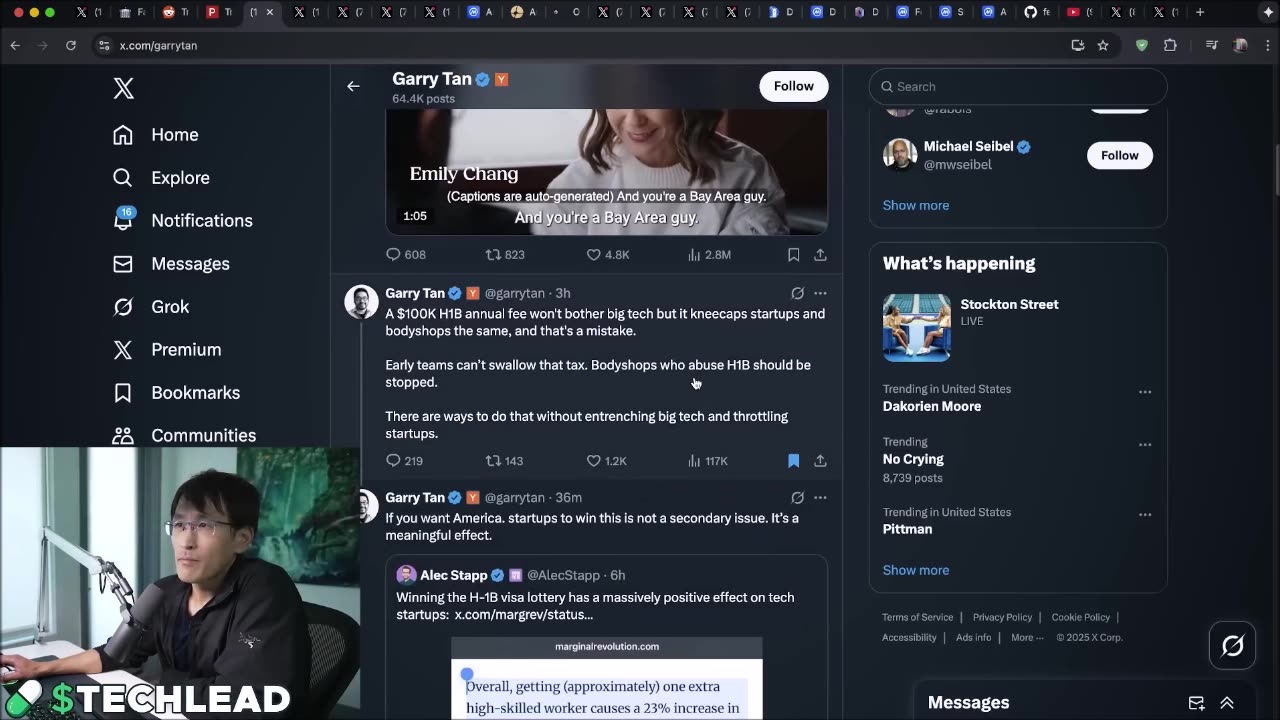Open the browser extensions puzzle icon
This screenshot has width=1280, height=720.
click(1170, 45)
